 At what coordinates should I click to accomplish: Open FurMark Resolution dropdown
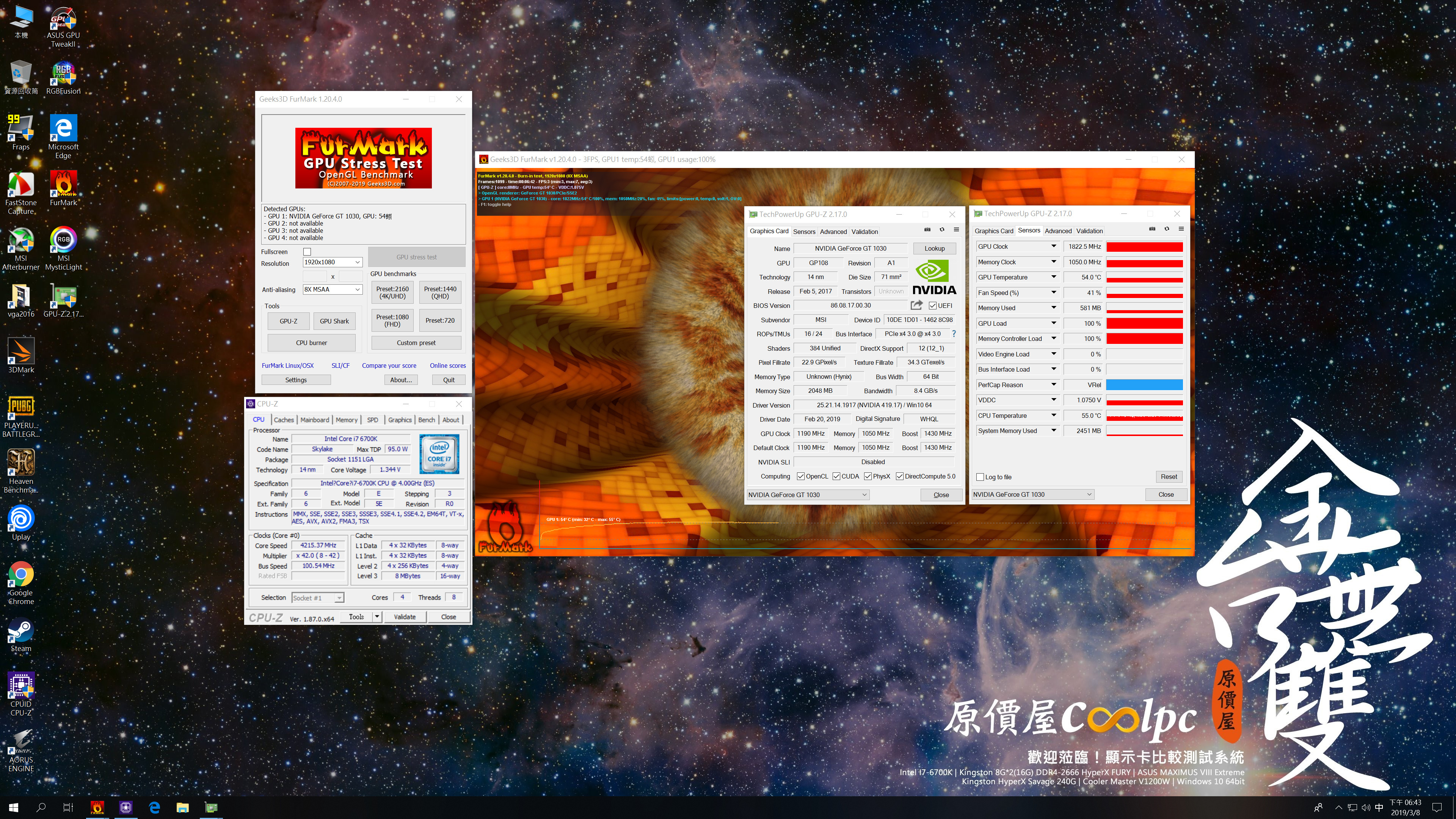[x=333, y=262]
